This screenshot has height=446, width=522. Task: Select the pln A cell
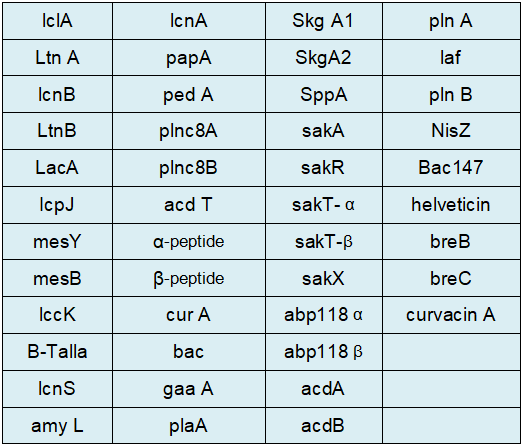click(451, 21)
